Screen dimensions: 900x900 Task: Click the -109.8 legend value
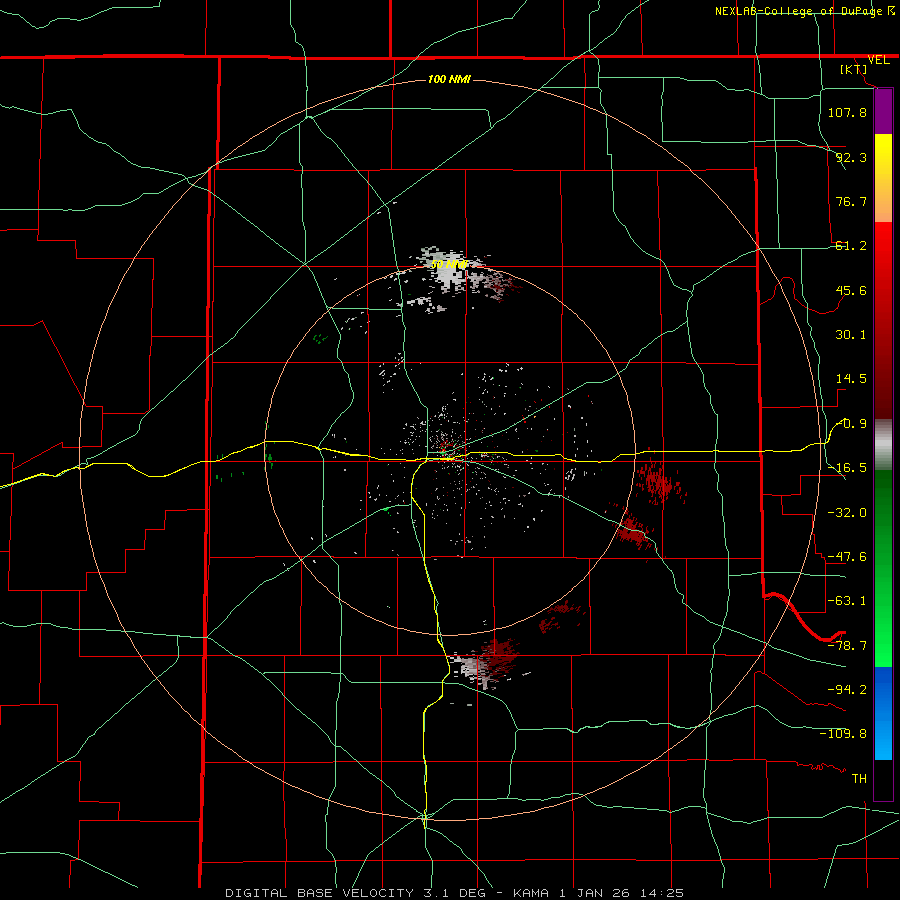(x=843, y=734)
